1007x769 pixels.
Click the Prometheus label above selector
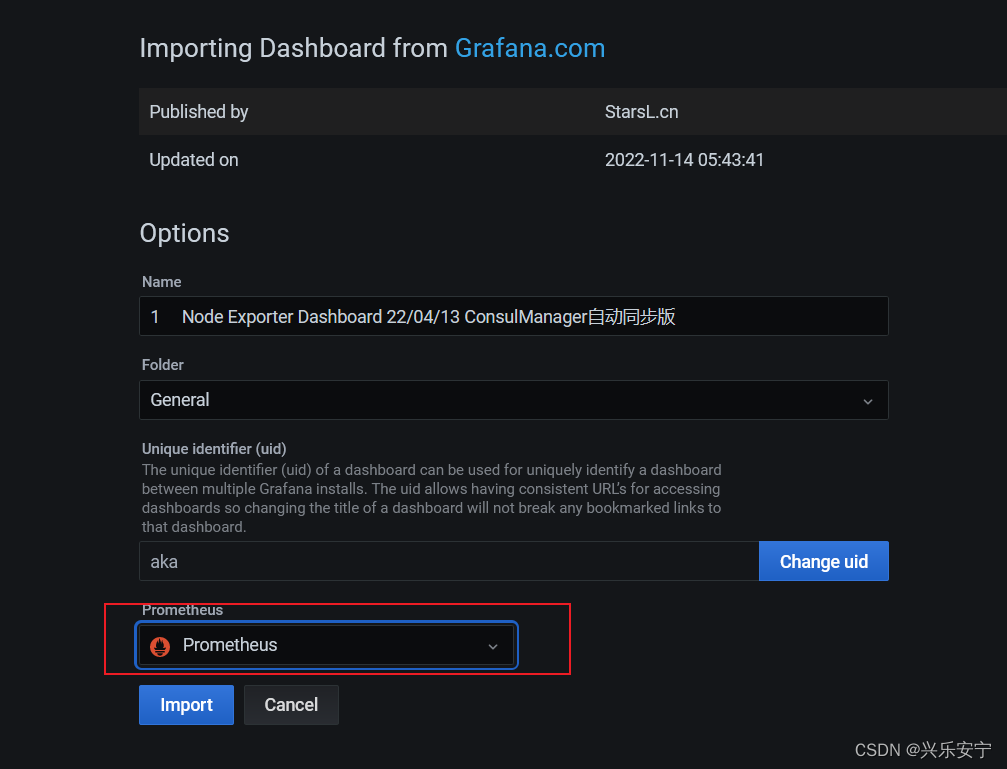coord(182,610)
